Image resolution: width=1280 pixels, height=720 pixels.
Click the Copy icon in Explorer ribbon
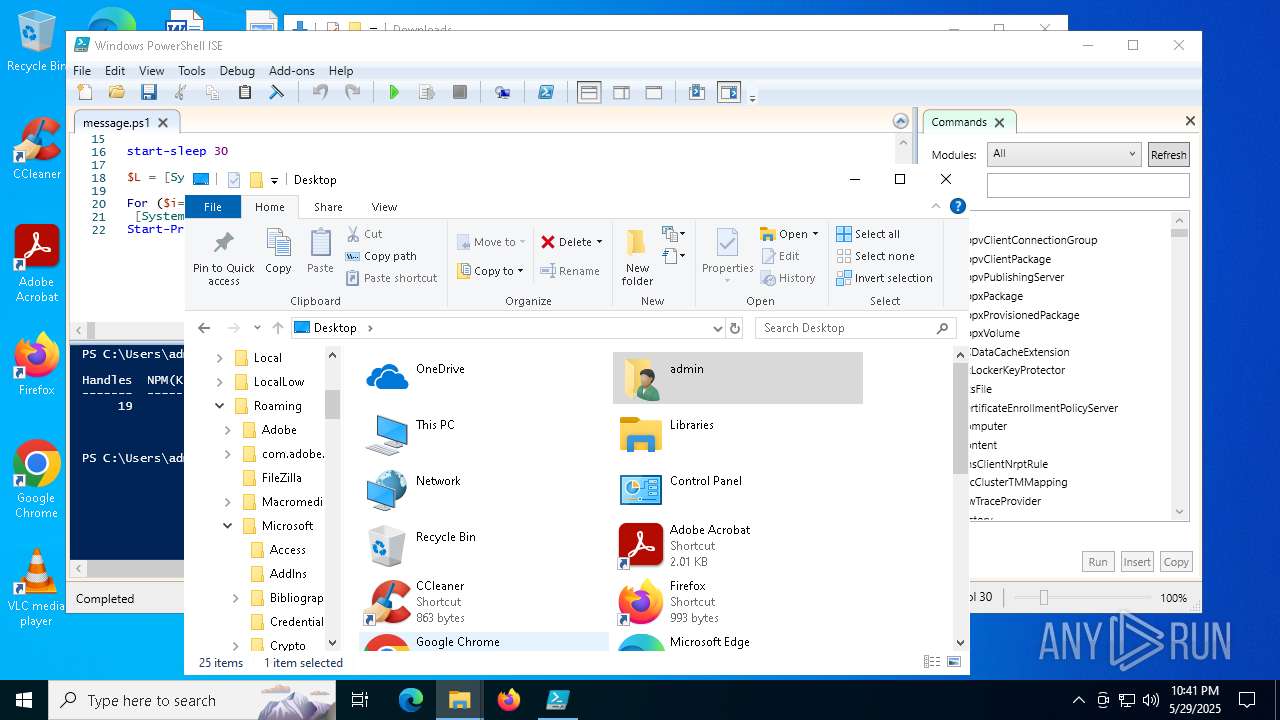pos(278,251)
